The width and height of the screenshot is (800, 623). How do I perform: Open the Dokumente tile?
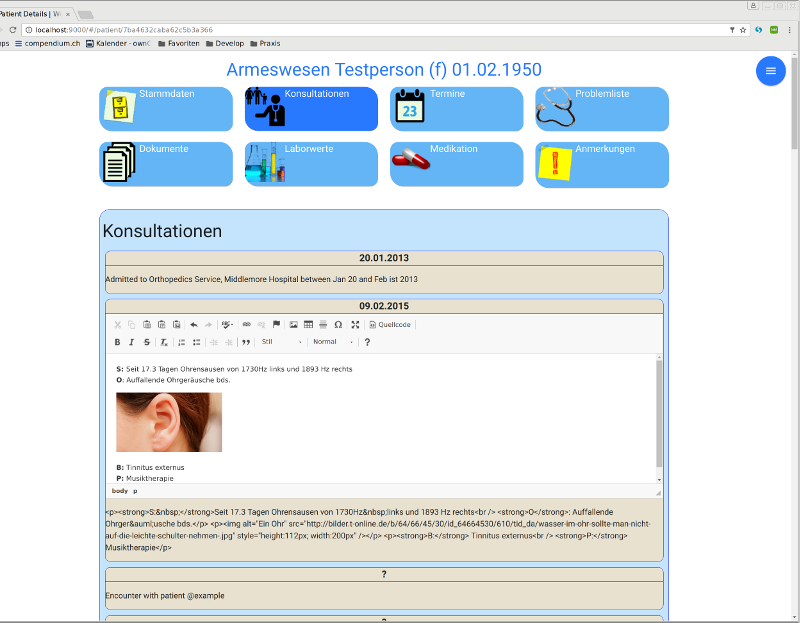166,164
